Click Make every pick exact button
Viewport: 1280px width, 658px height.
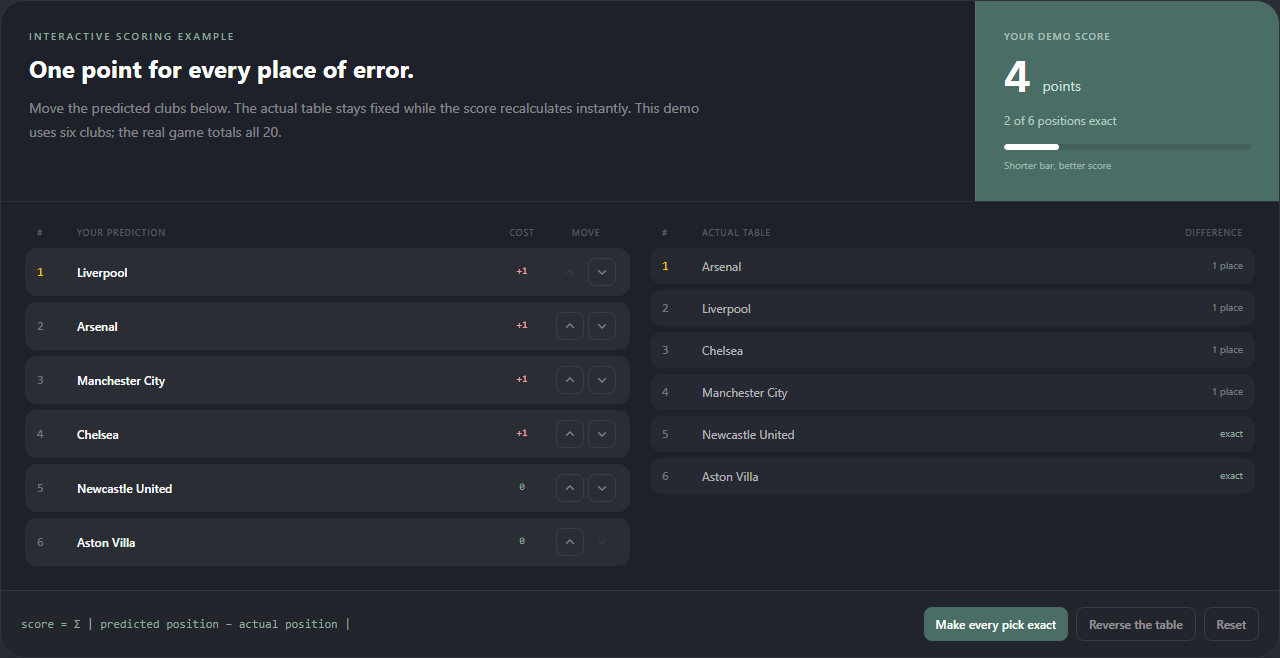(x=996, y=624)
